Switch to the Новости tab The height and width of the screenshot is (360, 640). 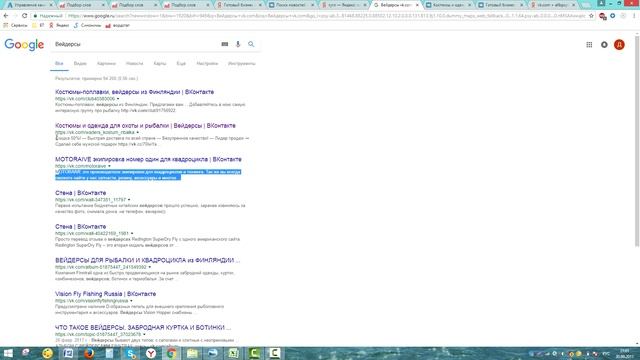134,64
